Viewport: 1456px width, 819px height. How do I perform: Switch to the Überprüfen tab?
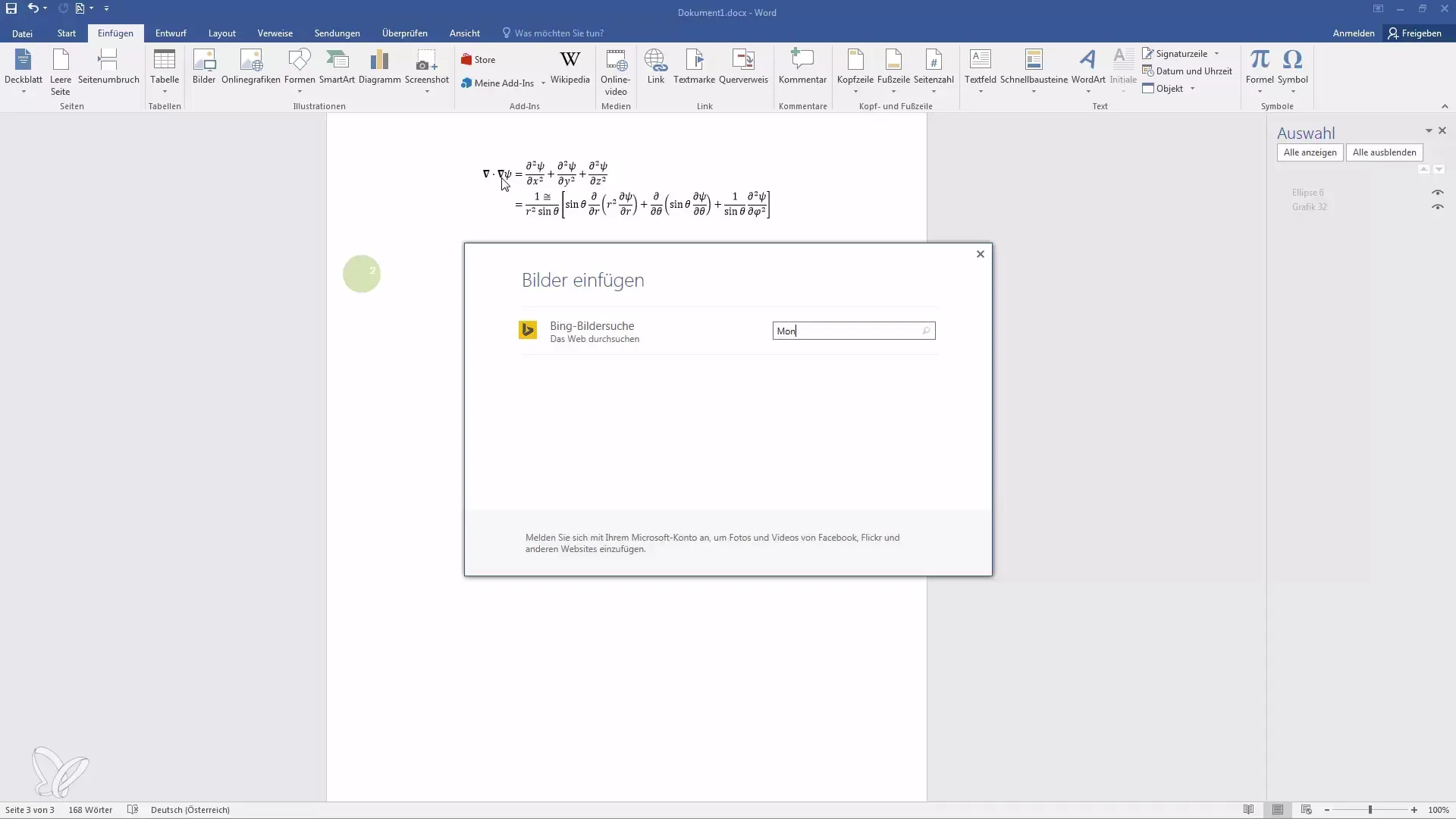[x=404, y=33]
